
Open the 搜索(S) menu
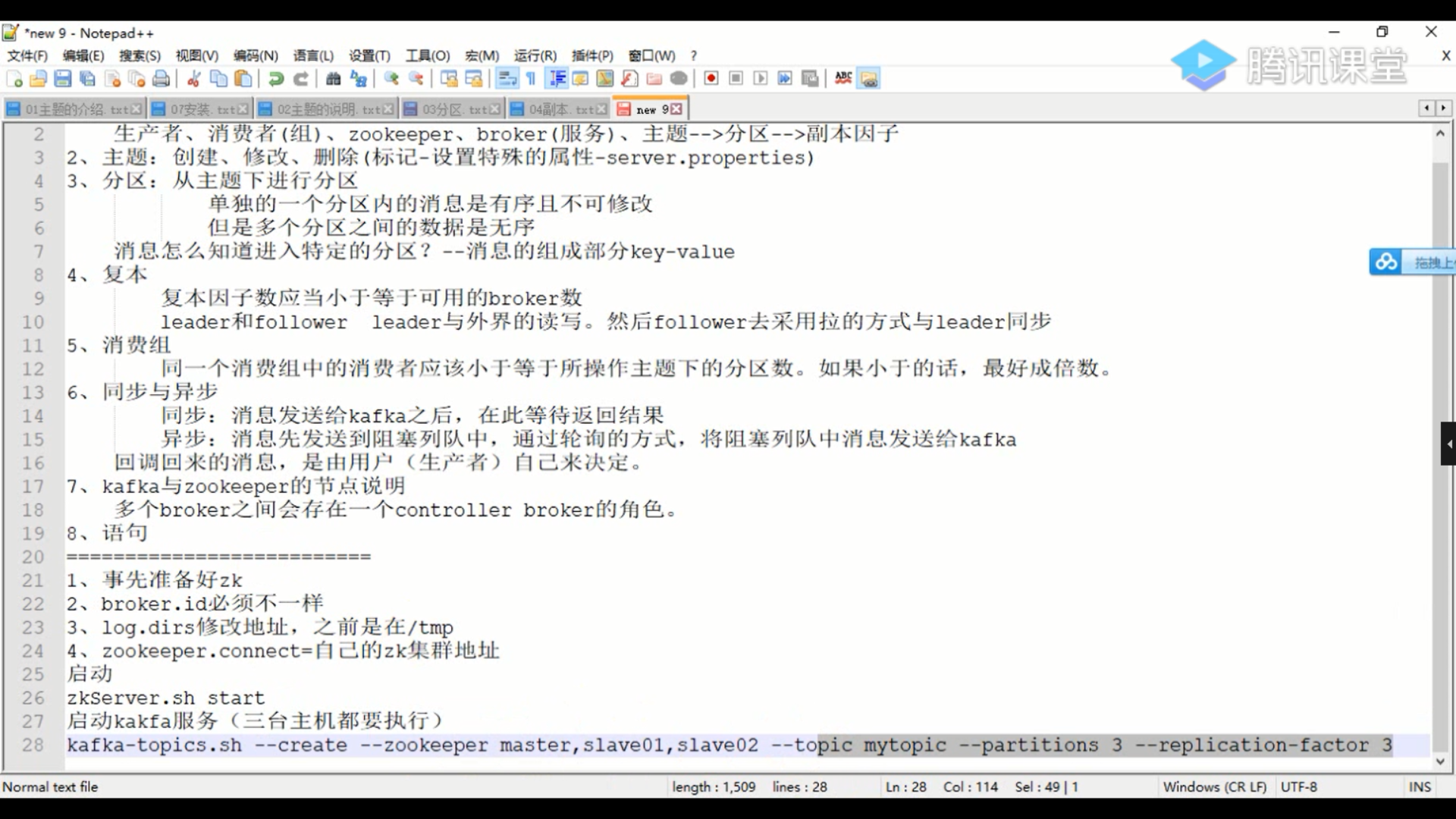140,56
